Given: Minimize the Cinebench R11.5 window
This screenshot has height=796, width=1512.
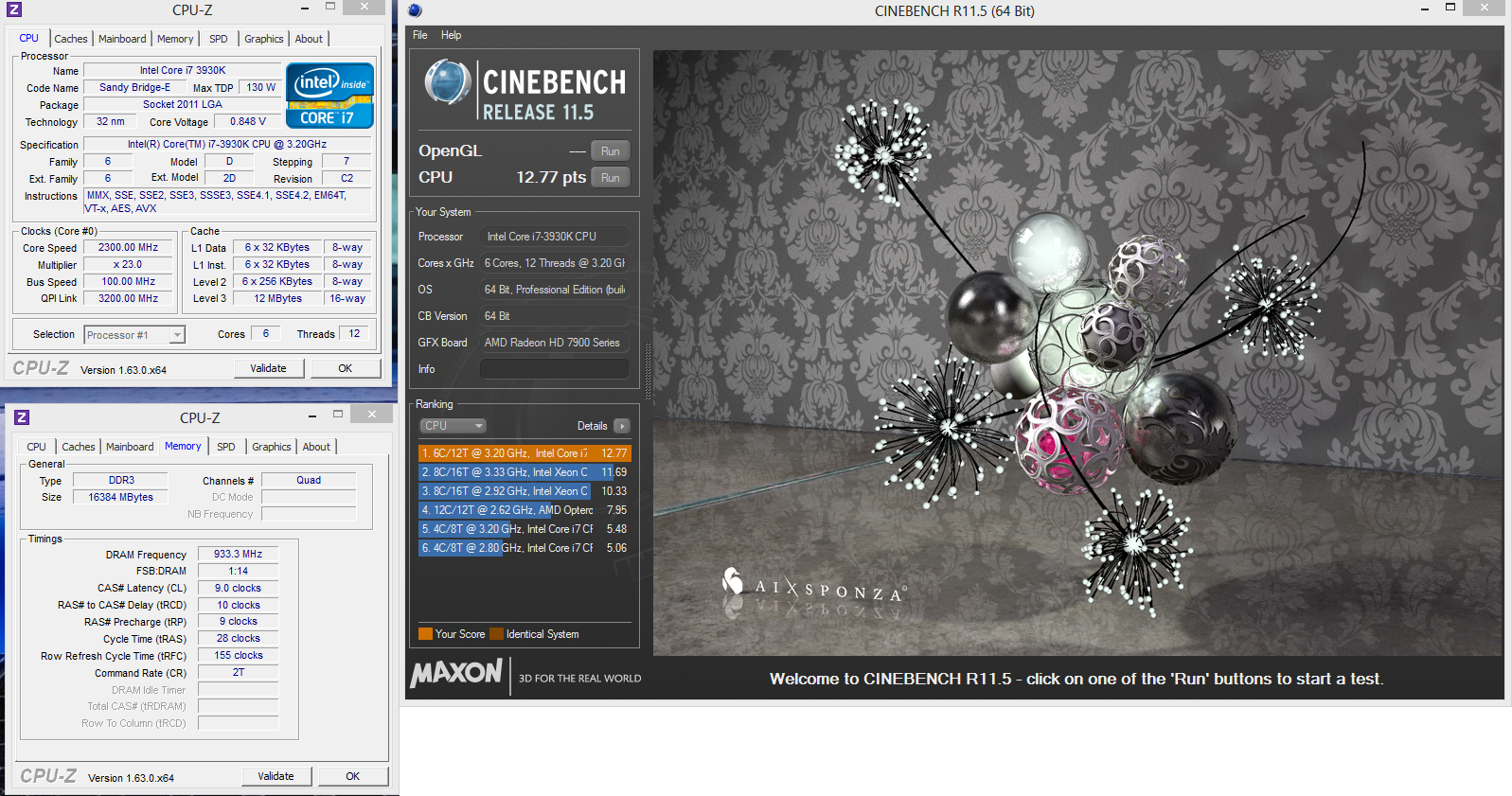Looking at the screenshot, I should tap(1425, 9).
